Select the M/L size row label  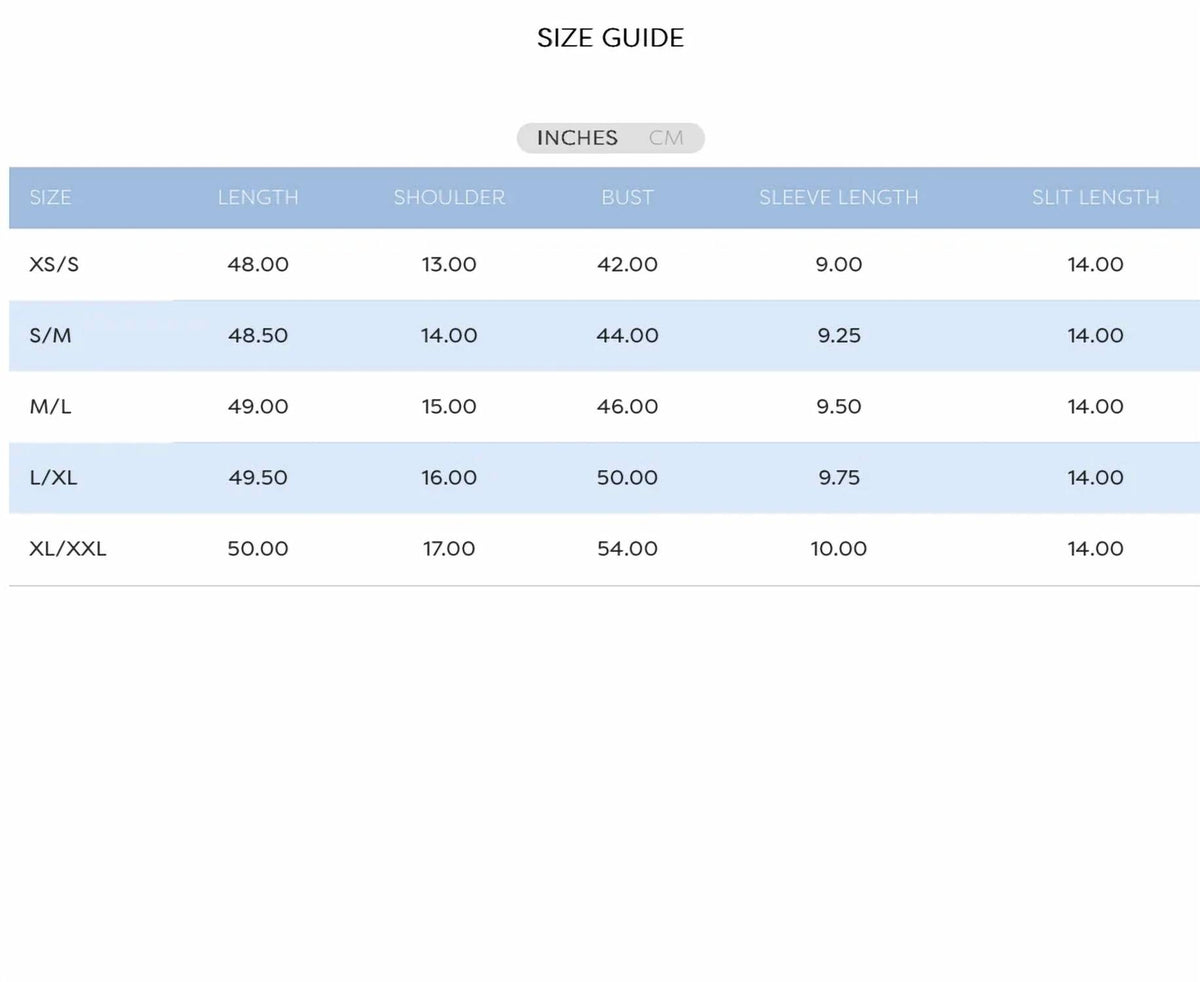pyautogui.click(x=50, y=407)
